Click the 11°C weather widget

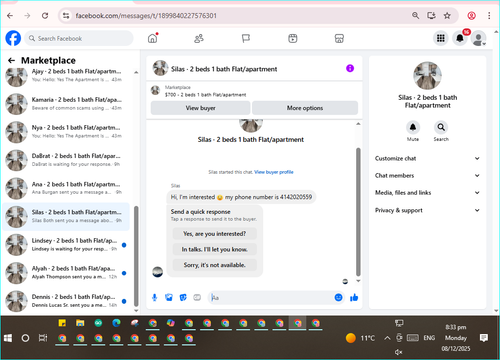(x=360, y=338)
